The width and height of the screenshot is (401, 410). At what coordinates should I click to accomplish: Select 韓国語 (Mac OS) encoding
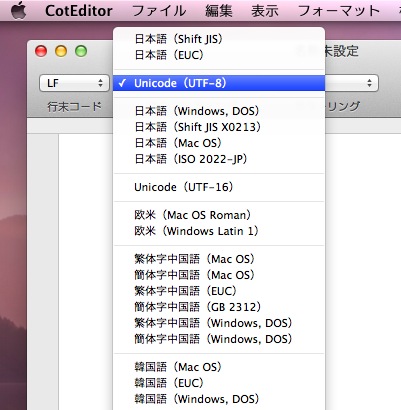[x=219, y=367]
